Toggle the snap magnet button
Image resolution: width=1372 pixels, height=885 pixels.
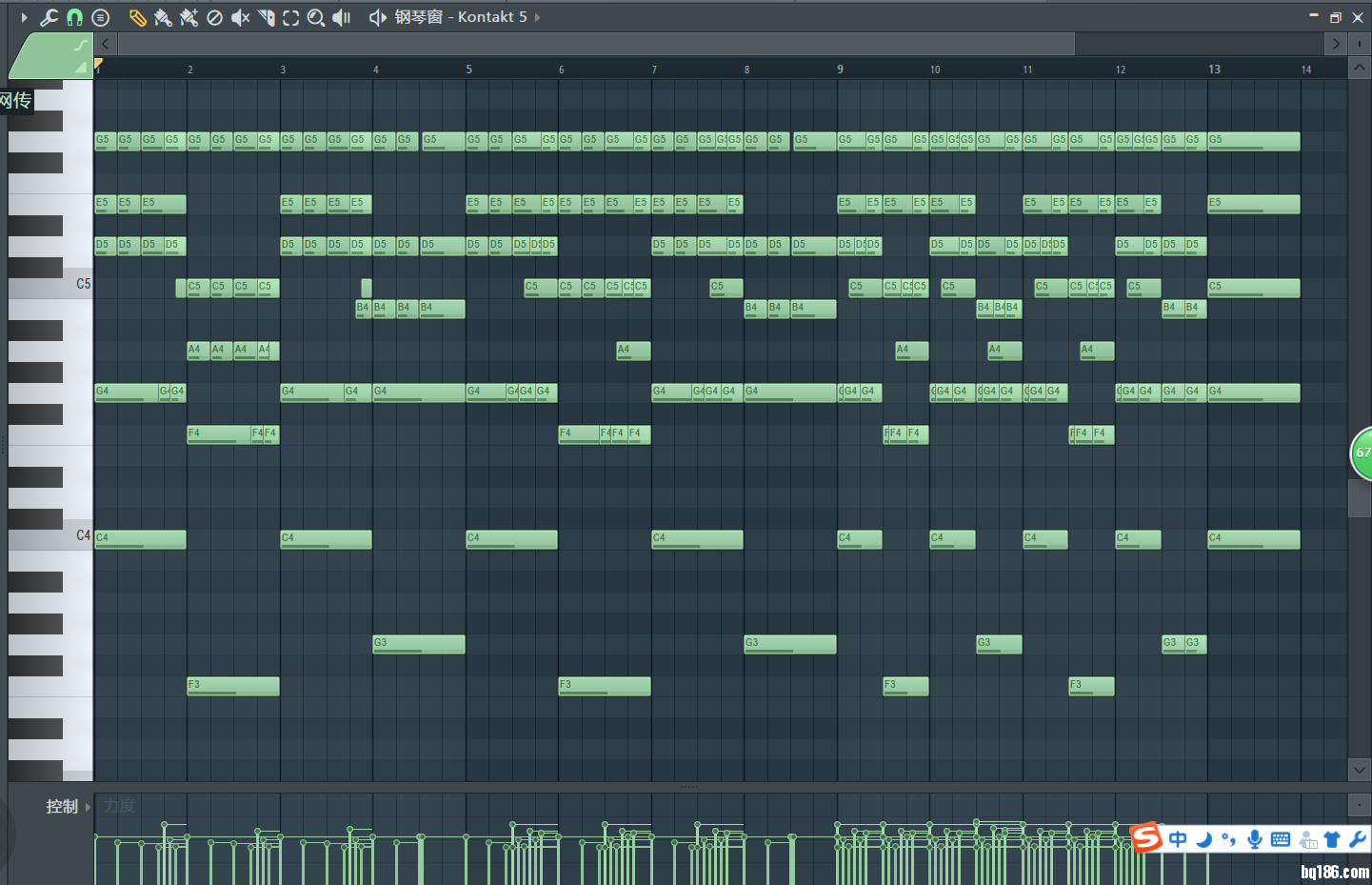click(74, 17)
